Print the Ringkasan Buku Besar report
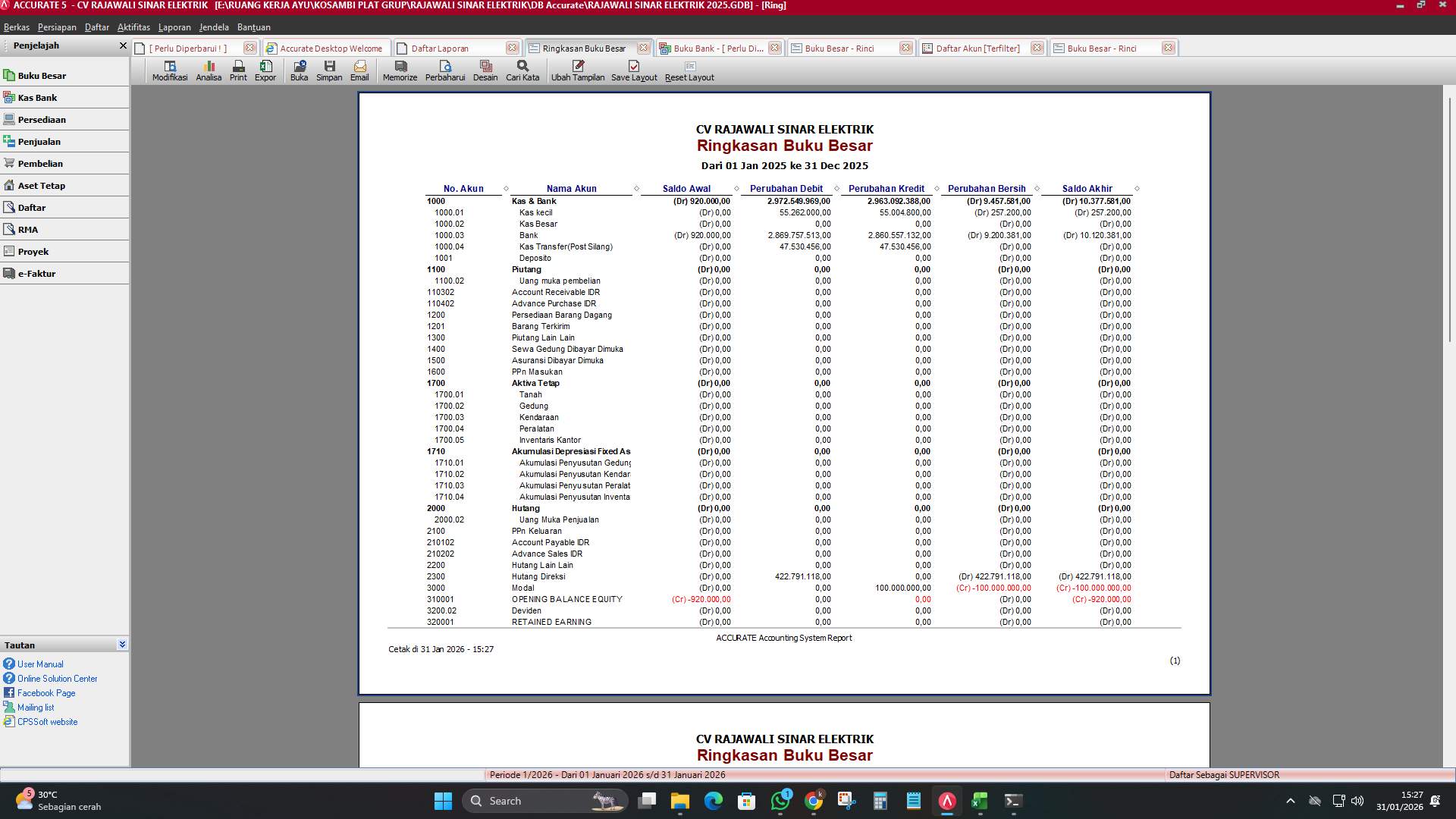This screenshot has height=819, width=1456. click(x=238, y=71)
